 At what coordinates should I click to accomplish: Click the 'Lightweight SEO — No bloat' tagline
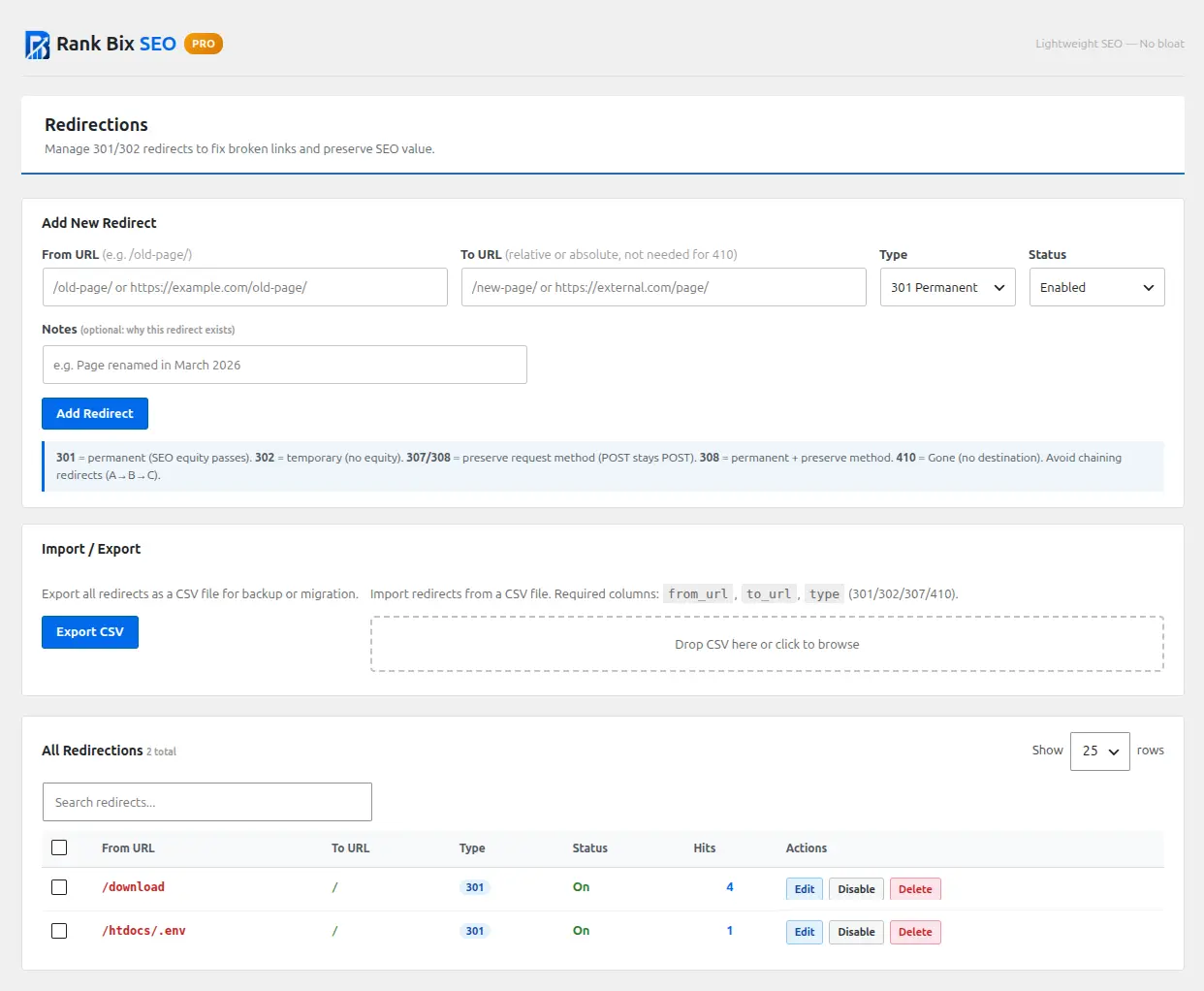click(x=1109, y=44)
